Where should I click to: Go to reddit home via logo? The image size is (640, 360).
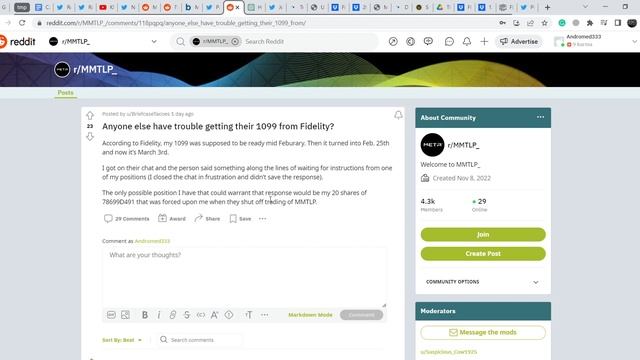(x=18, y=41)
